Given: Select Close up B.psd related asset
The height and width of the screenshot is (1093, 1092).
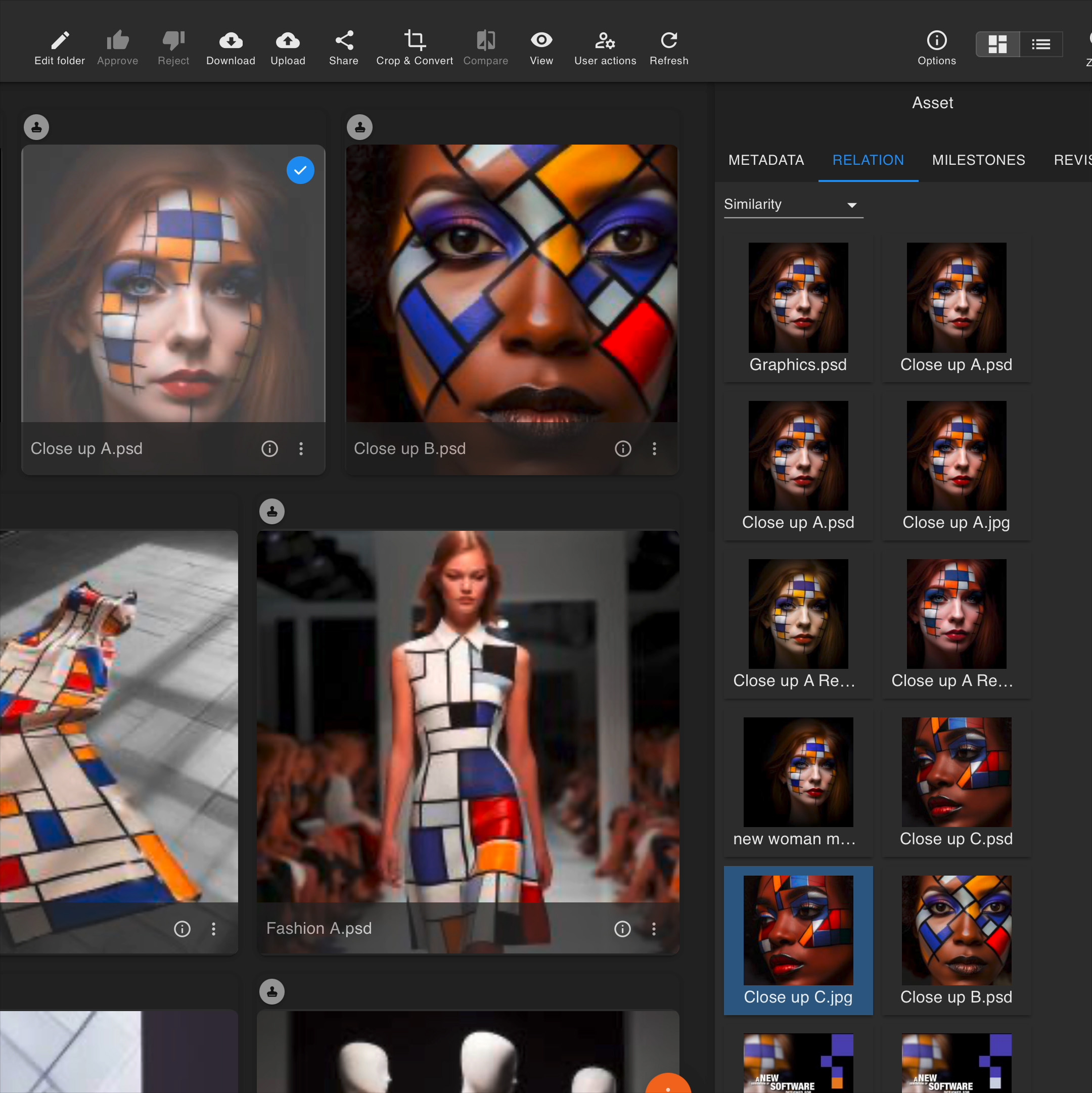Looking at the screenshot, I should click(956, 940).
